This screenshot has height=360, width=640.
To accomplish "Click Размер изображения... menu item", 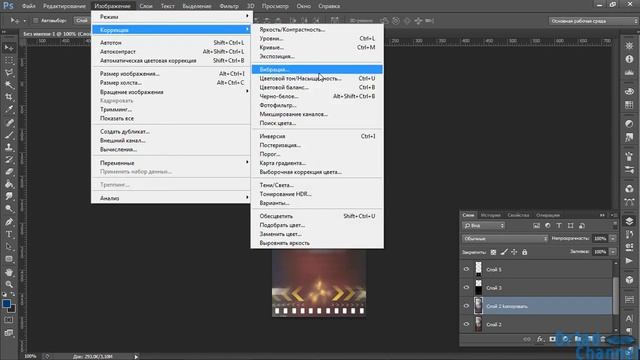I will click(171, 73).
